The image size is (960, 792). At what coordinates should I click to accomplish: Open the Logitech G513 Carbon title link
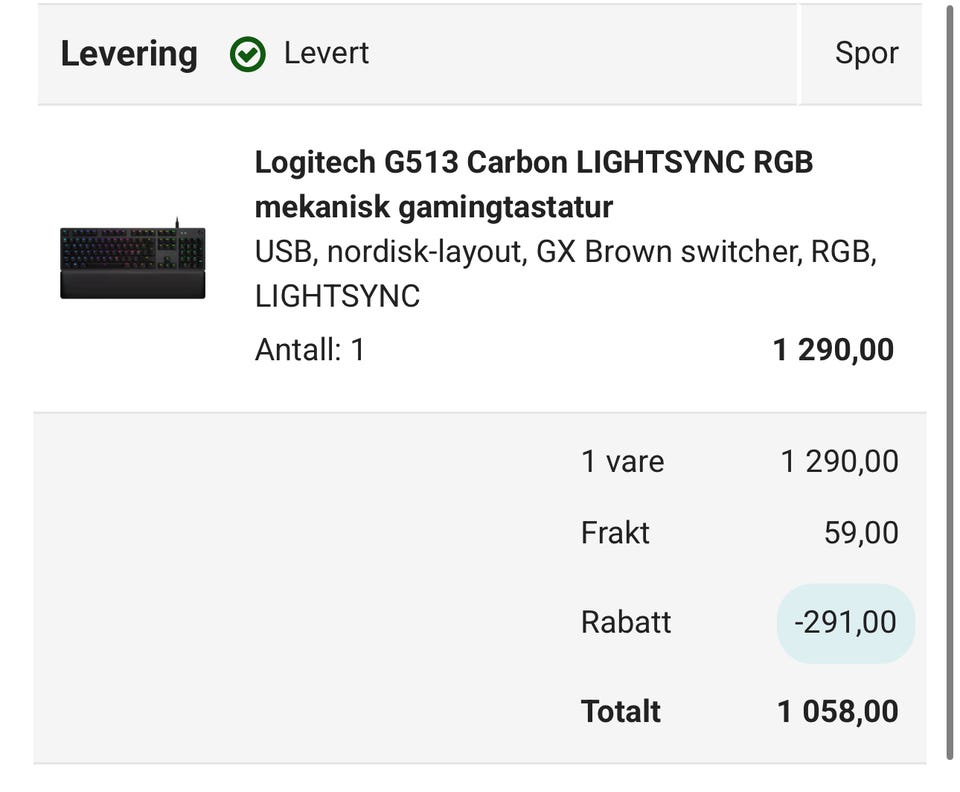point(533,162)
